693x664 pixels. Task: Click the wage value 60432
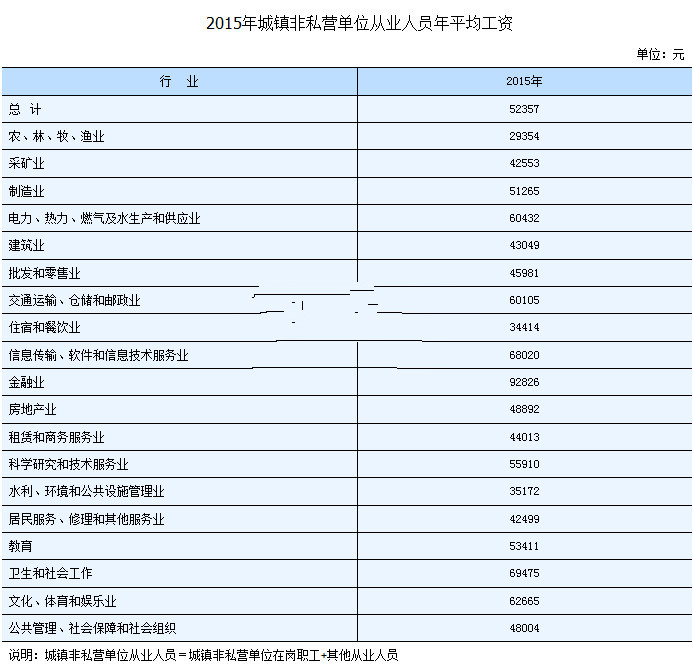coord(524,218)
